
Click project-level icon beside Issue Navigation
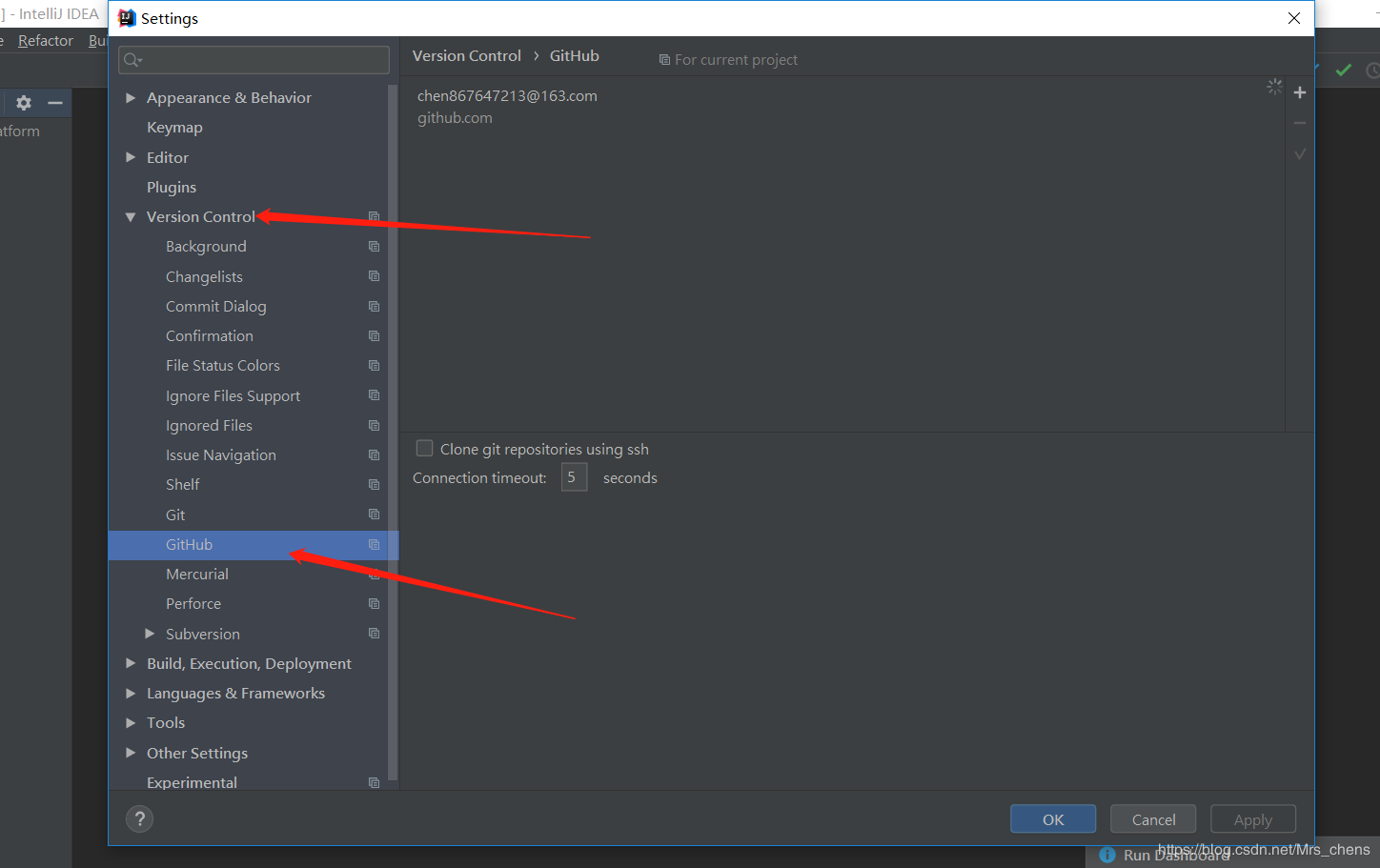[374, 454]
